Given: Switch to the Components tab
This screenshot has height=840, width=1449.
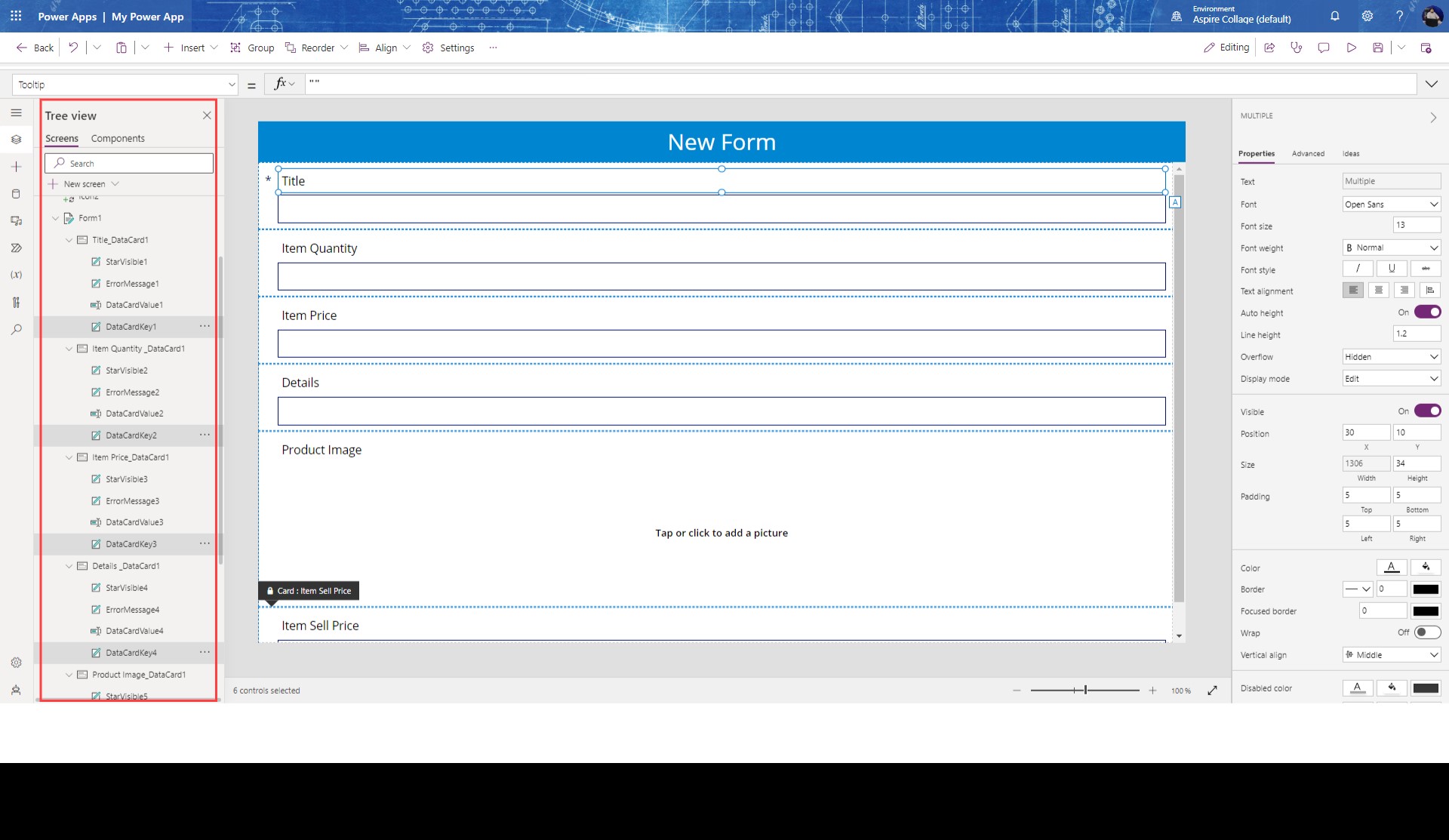Looking at the screenshot, I should 118,138.
